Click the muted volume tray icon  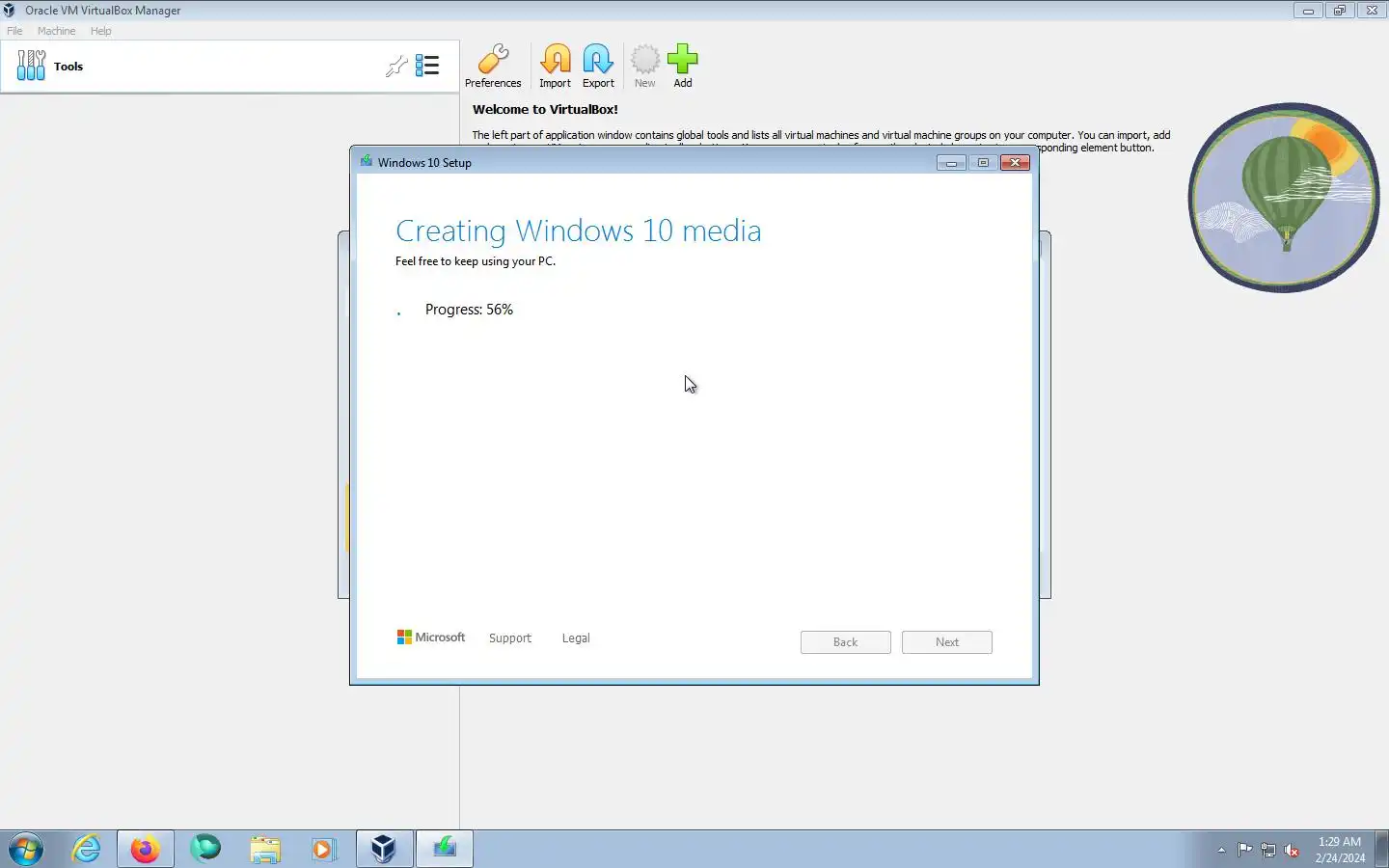click(1292, 850)
